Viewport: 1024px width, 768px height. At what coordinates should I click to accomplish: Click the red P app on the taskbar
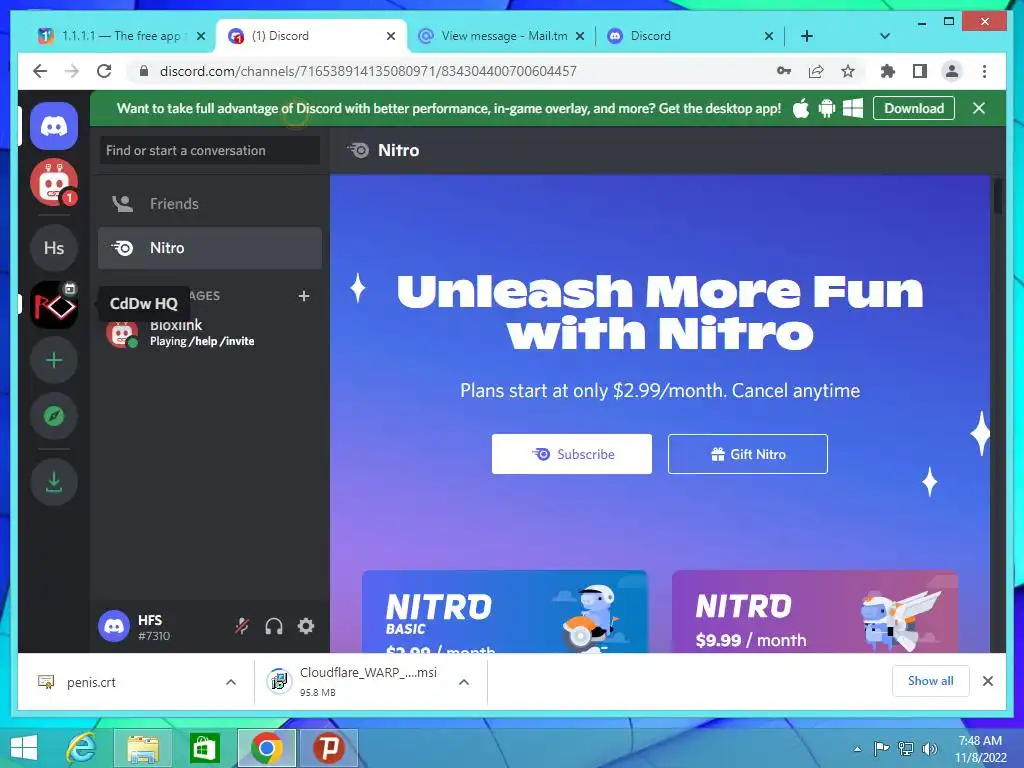tap(328, 748)
